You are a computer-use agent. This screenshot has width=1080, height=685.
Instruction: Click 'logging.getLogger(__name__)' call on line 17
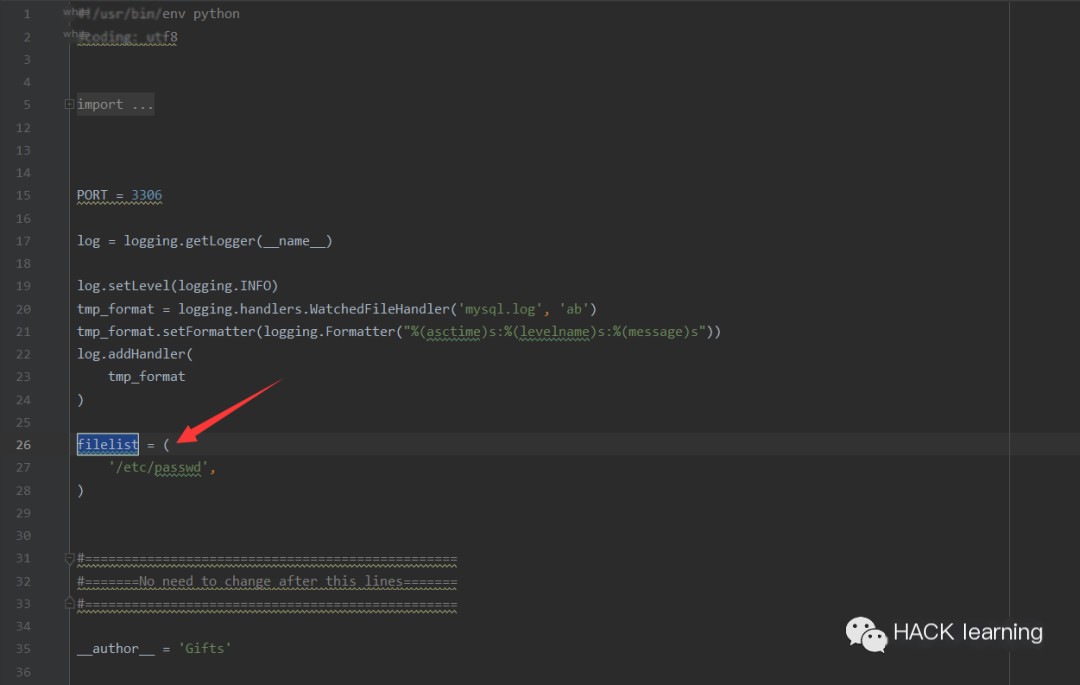pyautogui.click(x=228, y=241)
